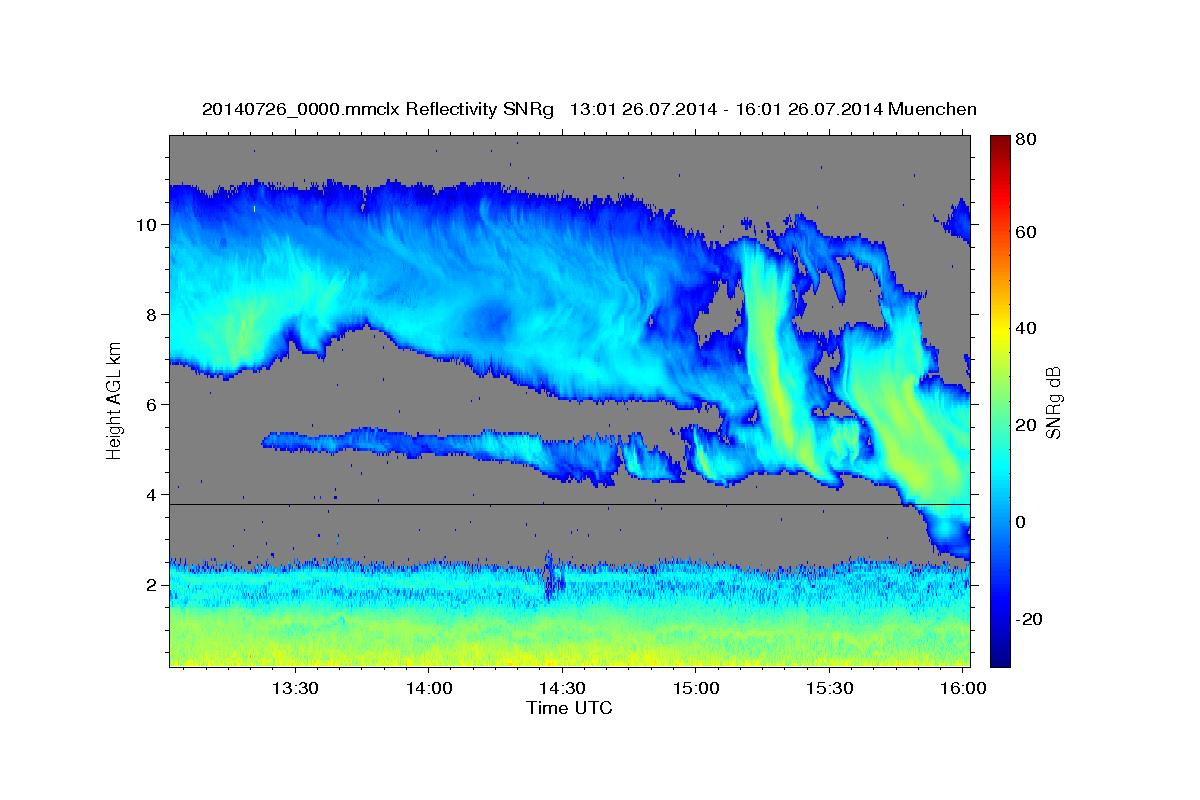Click the 15:00 tick label on the time axis

(696, 688)
